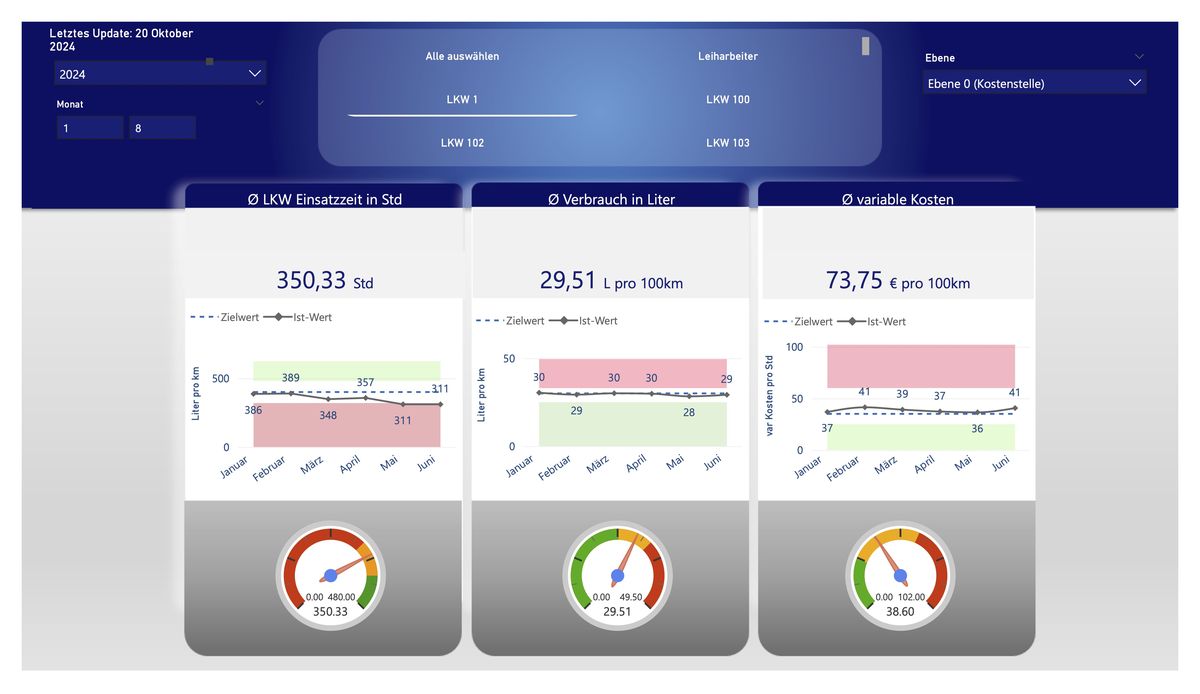Image resolution: width=1200 pixels, height=694 pixels.
Task: Click the 480.00 gauge maximum label
Action: coord(340,598)
